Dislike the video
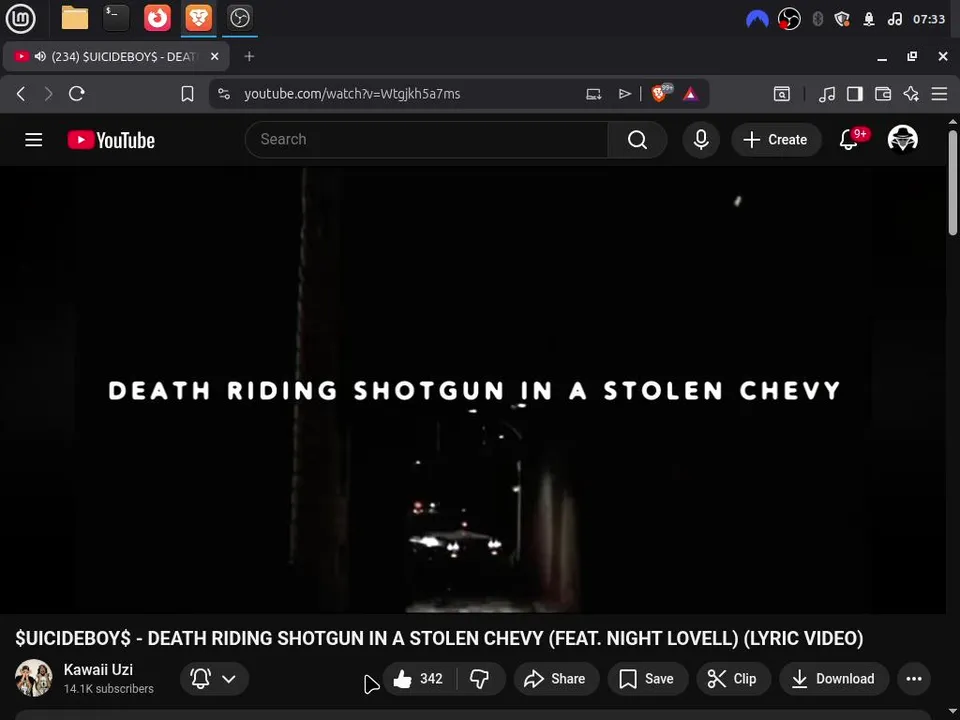 [x=479, y=678]
